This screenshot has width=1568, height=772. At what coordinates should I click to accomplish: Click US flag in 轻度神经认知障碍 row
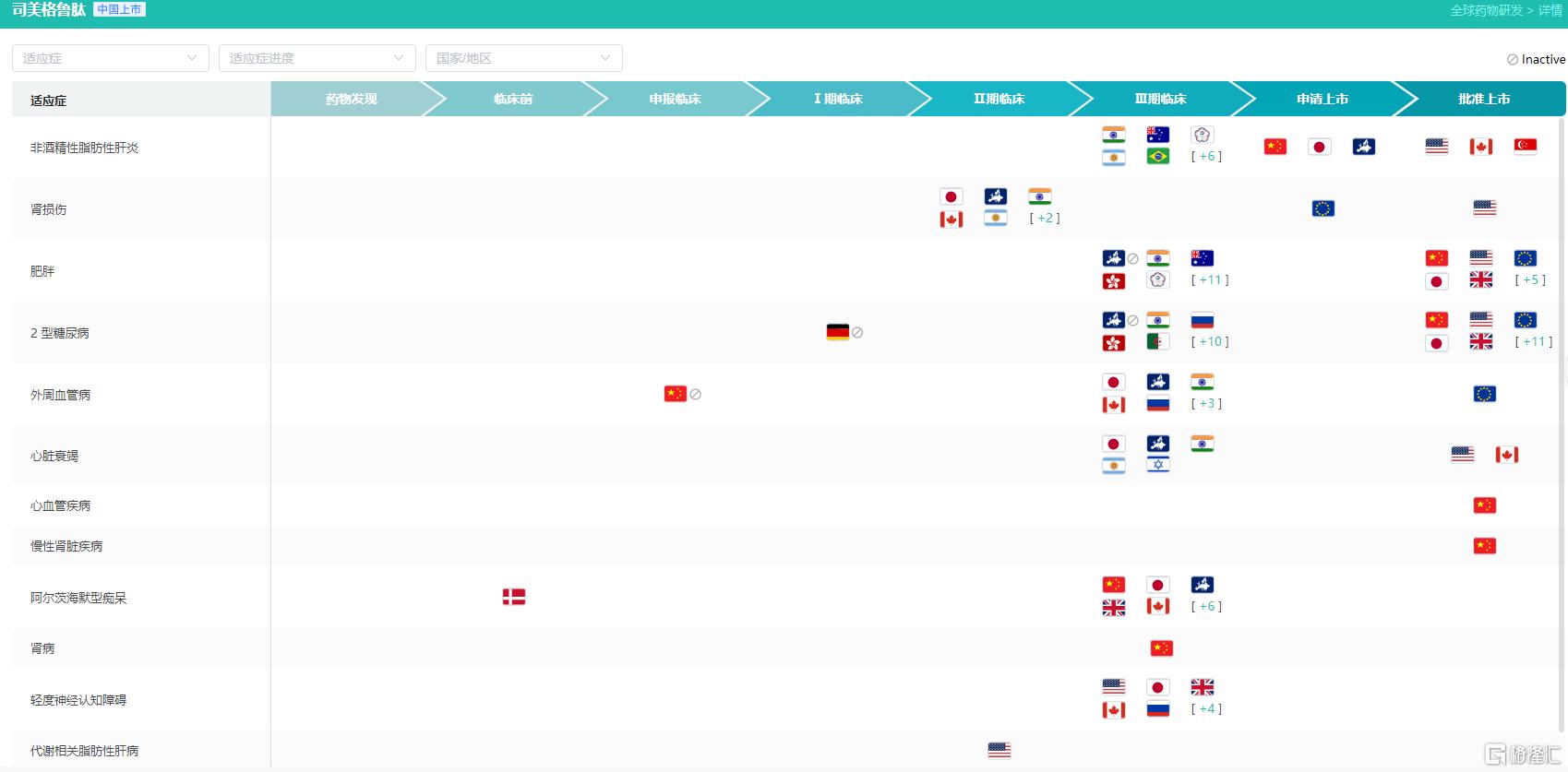point(1114,687)
